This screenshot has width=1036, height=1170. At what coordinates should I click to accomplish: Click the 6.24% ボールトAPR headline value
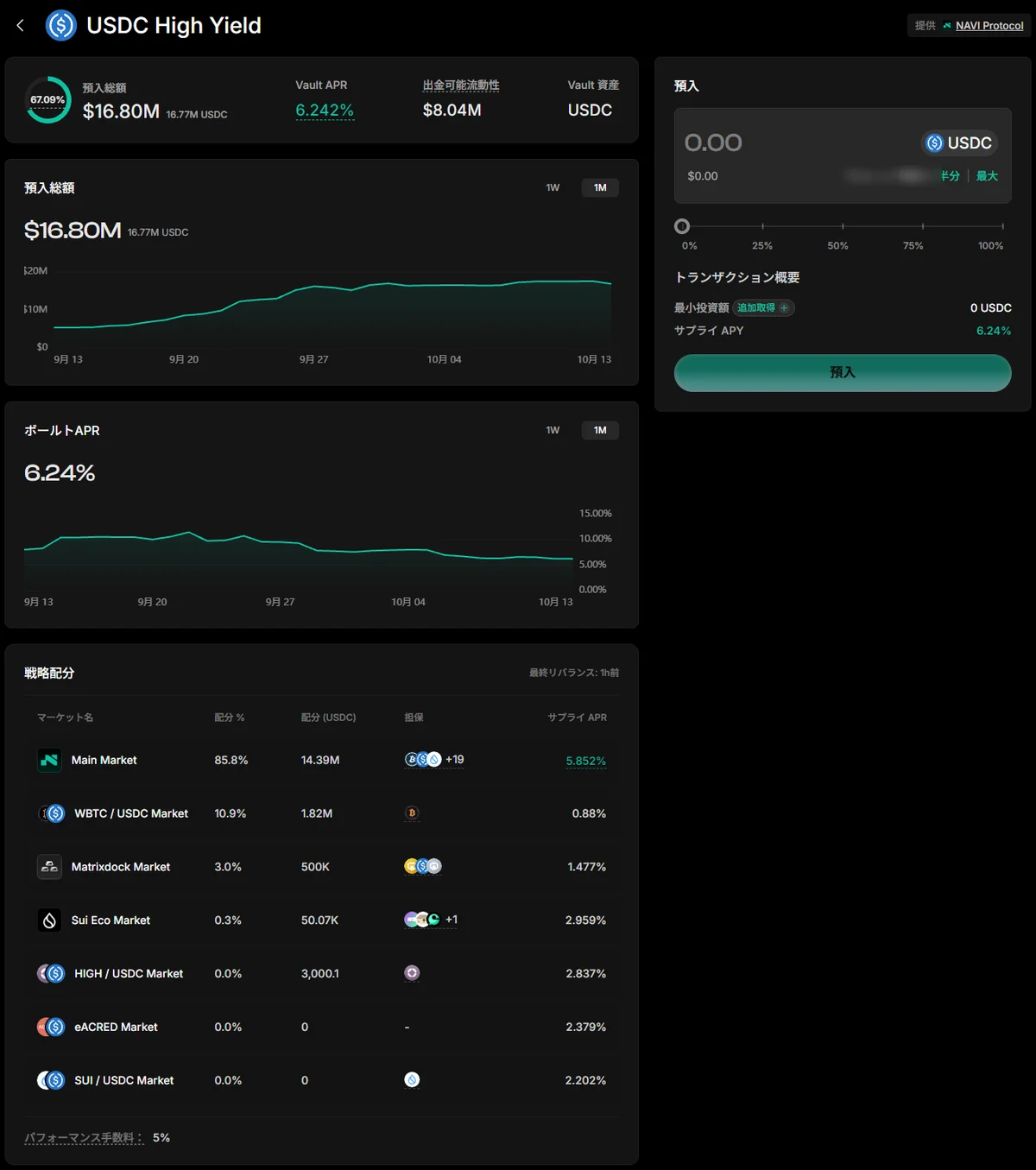(x=60, y=473)
